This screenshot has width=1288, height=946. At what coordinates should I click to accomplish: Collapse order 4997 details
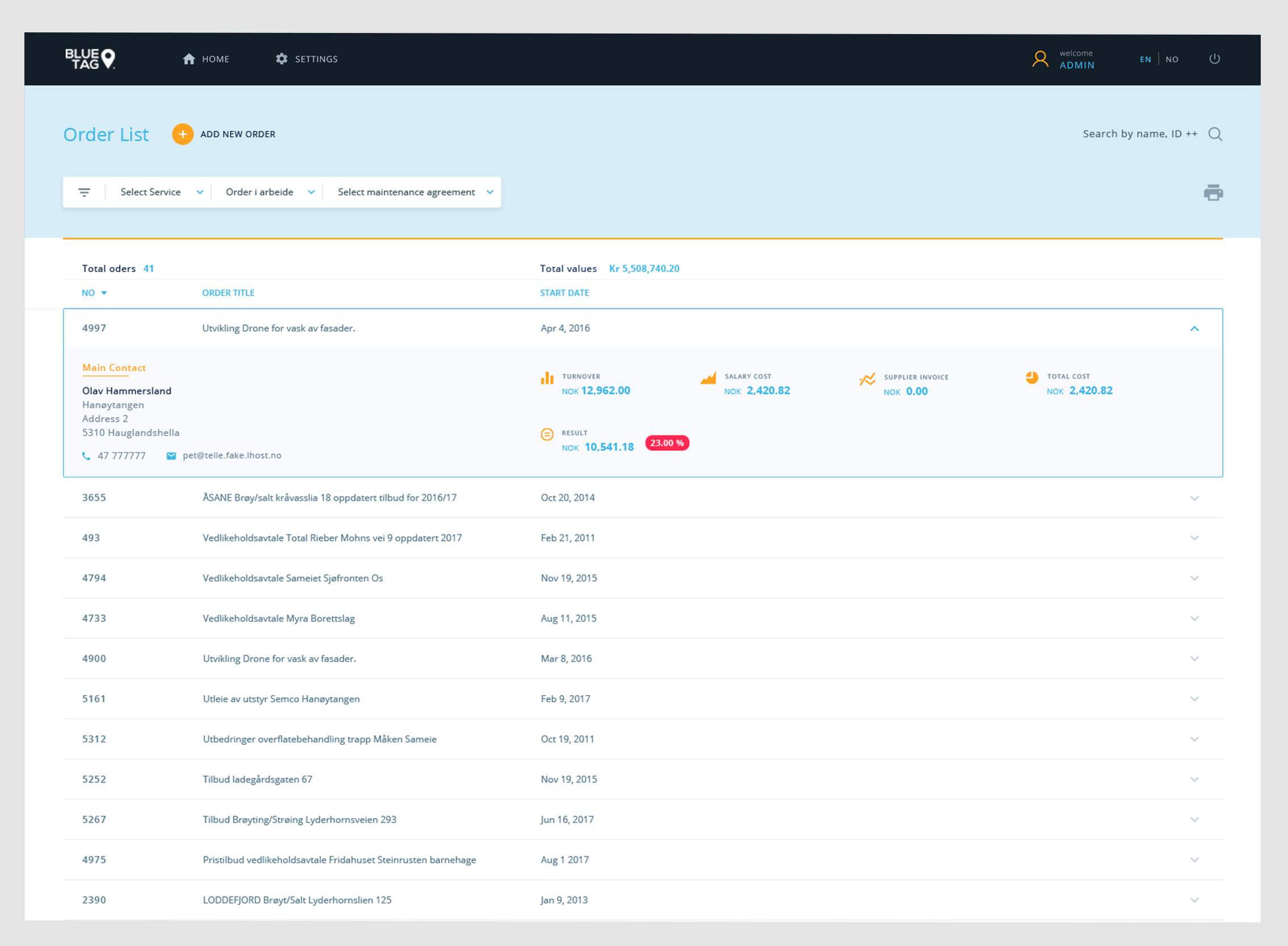point(1194,329)
